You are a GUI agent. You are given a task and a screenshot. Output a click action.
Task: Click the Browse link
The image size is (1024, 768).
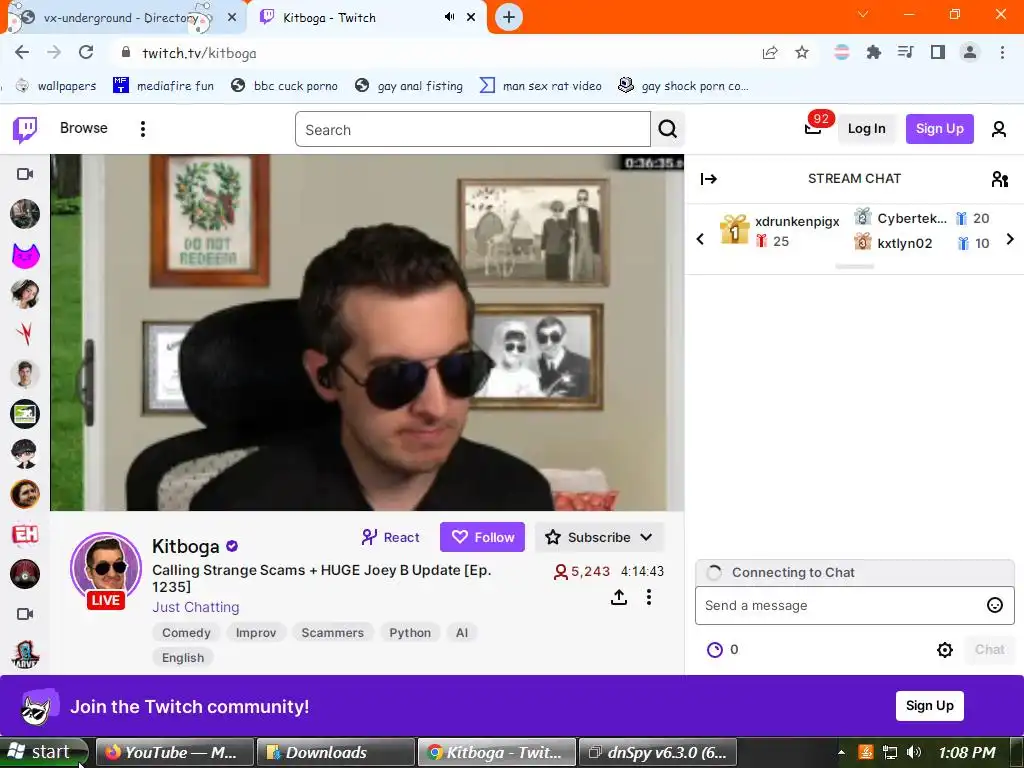pos(84,128)
